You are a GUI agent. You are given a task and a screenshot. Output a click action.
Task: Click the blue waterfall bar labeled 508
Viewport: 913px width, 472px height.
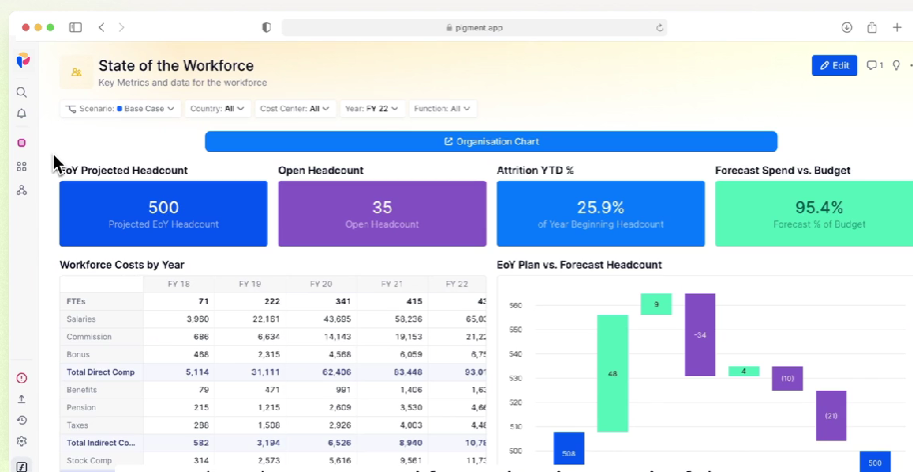pos(568,448)
